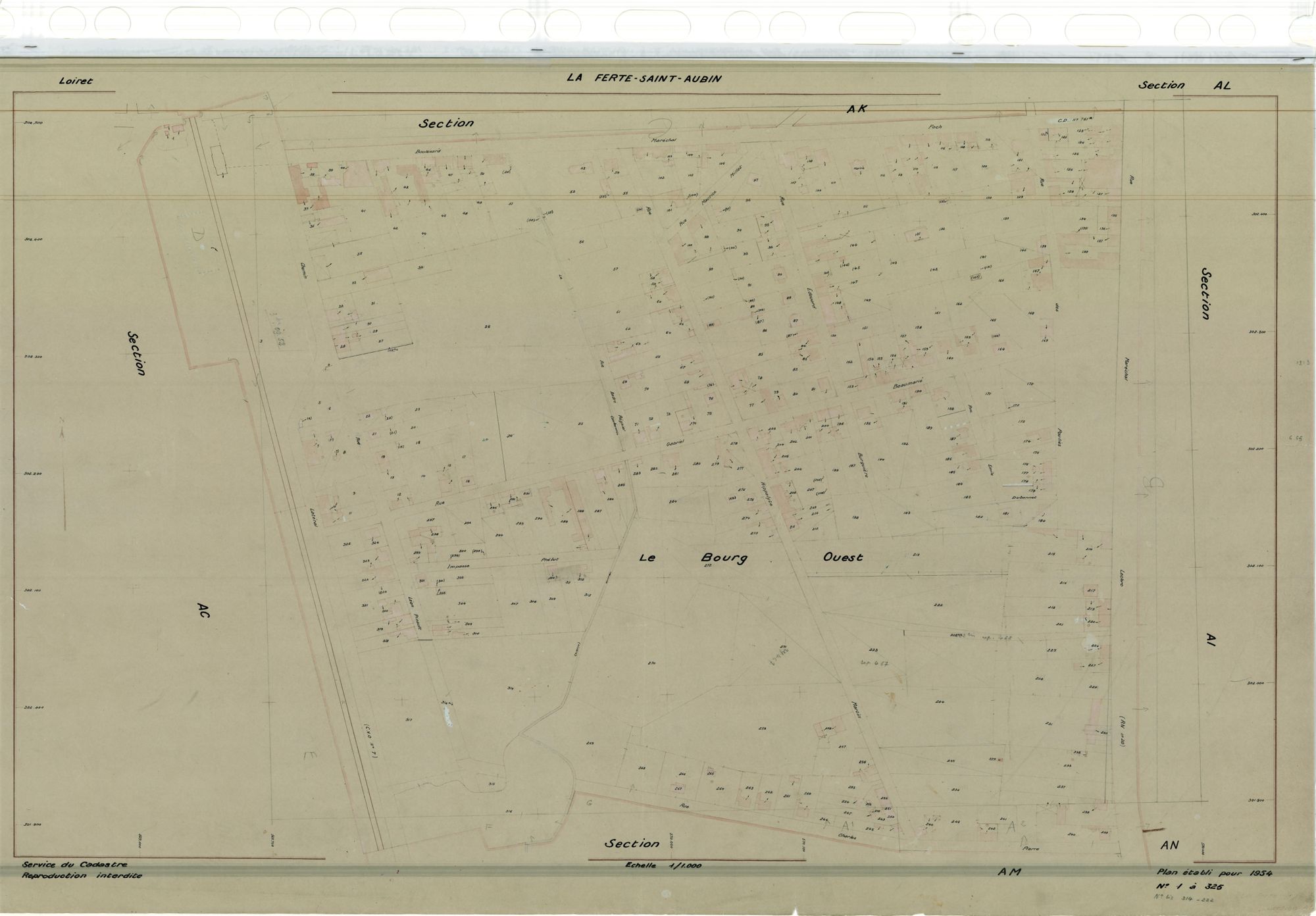Click the 'AN' section label
Screen dimensions: 1316x916
coord(1169,845)
